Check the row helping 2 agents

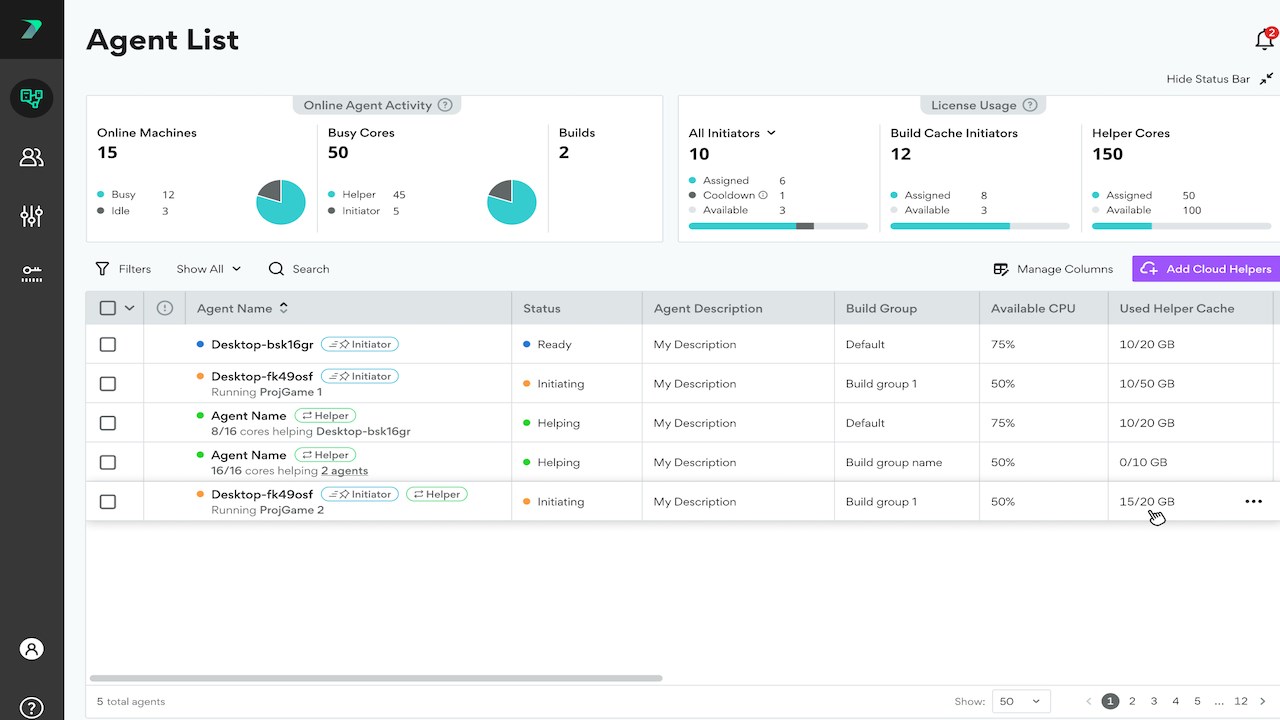pyautogui.click(x=108, y=463)
